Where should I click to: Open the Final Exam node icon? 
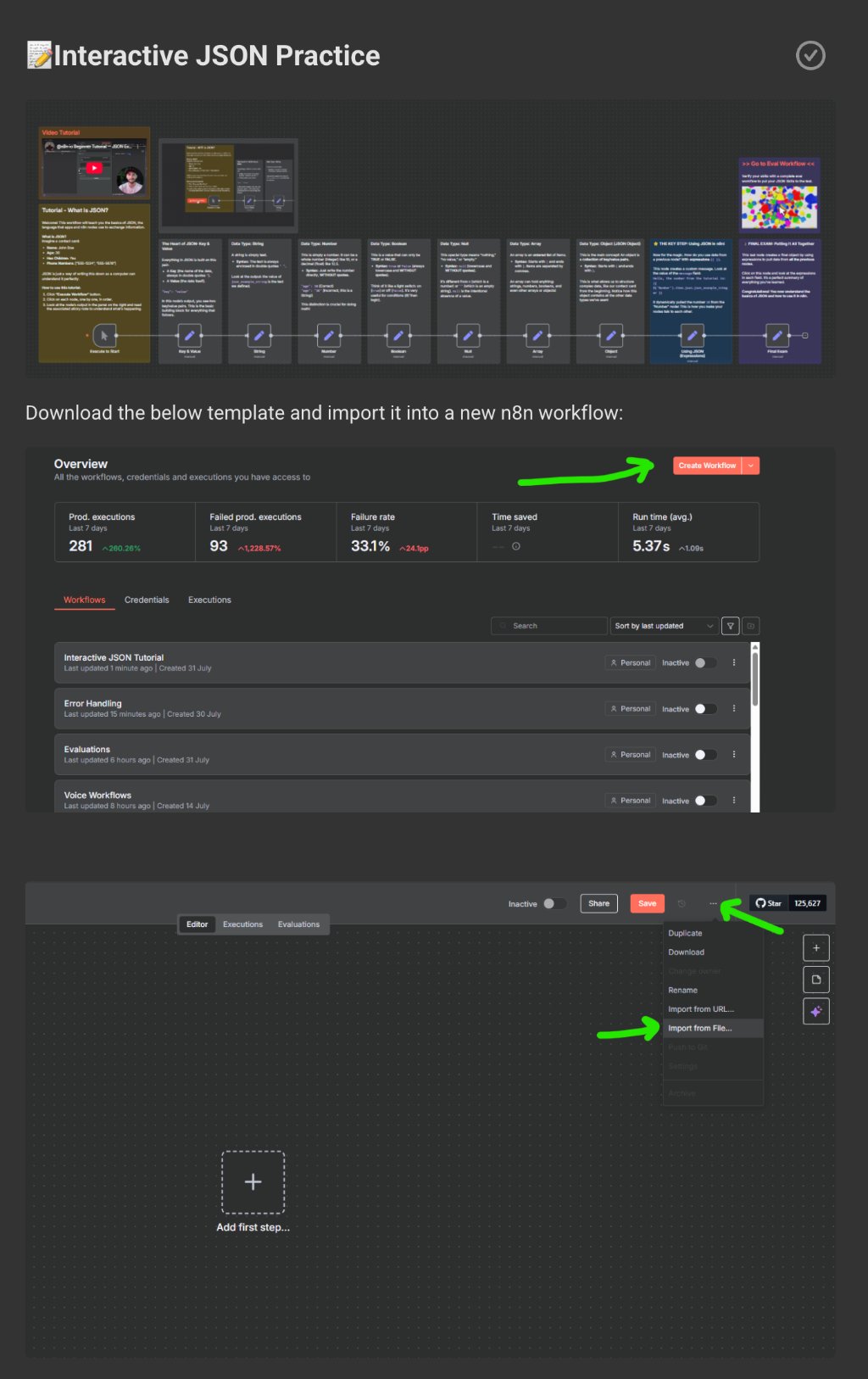point(776,336)
